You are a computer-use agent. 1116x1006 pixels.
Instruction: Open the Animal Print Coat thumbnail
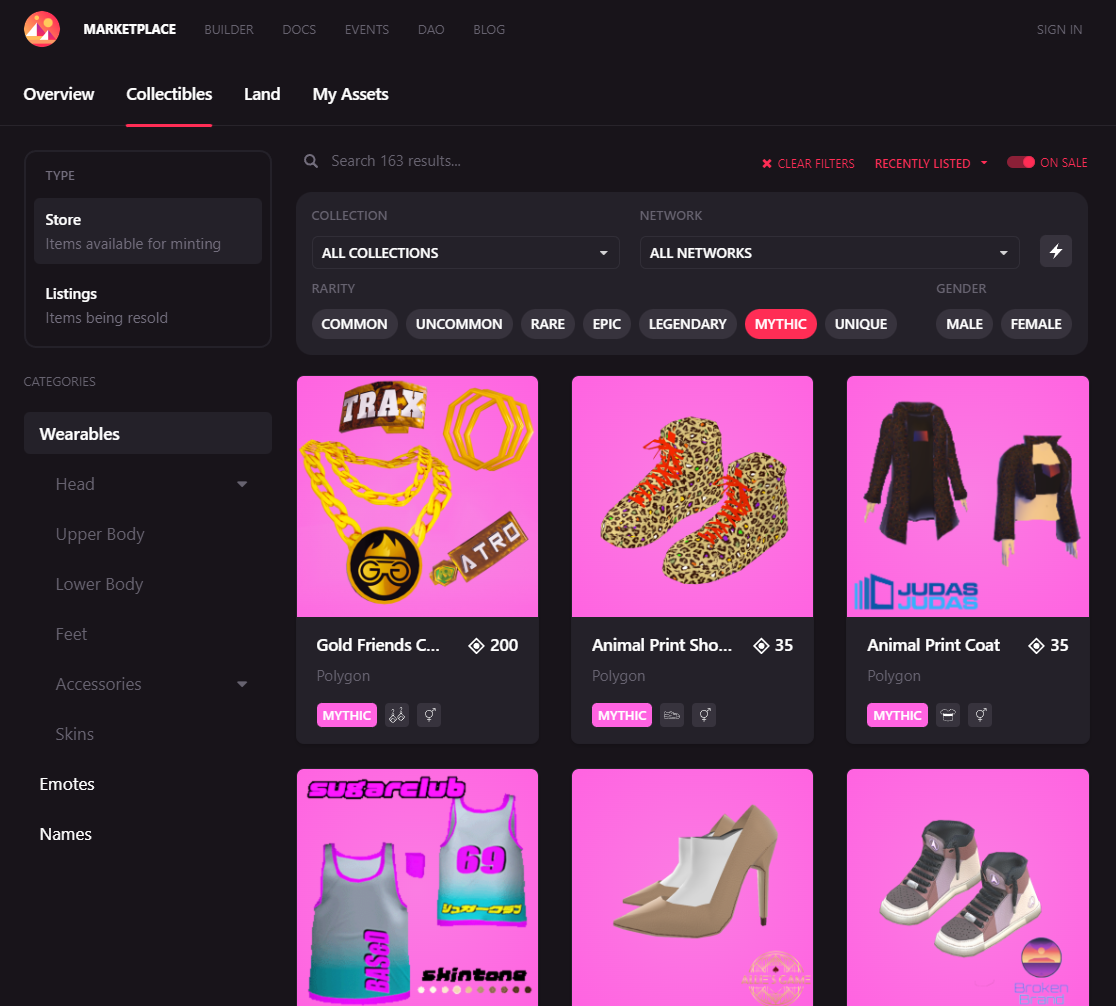(968, 496)
